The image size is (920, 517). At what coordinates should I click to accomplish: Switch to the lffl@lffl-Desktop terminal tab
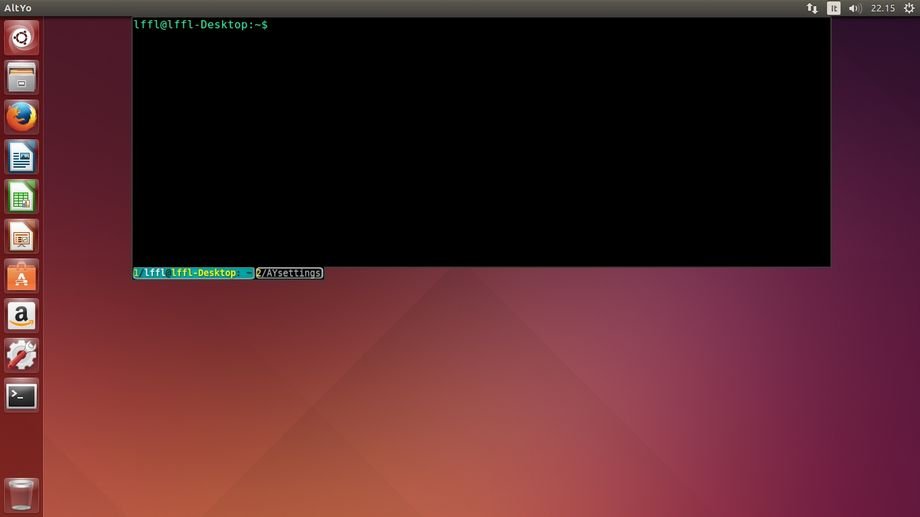pos(193,273)
